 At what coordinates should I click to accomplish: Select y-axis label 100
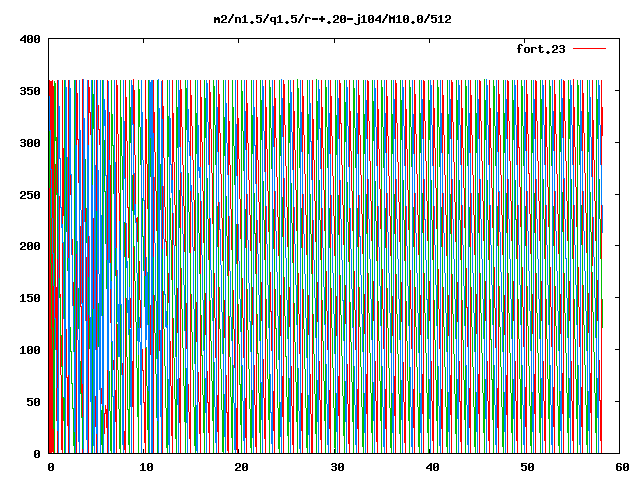tap(30, 350)
